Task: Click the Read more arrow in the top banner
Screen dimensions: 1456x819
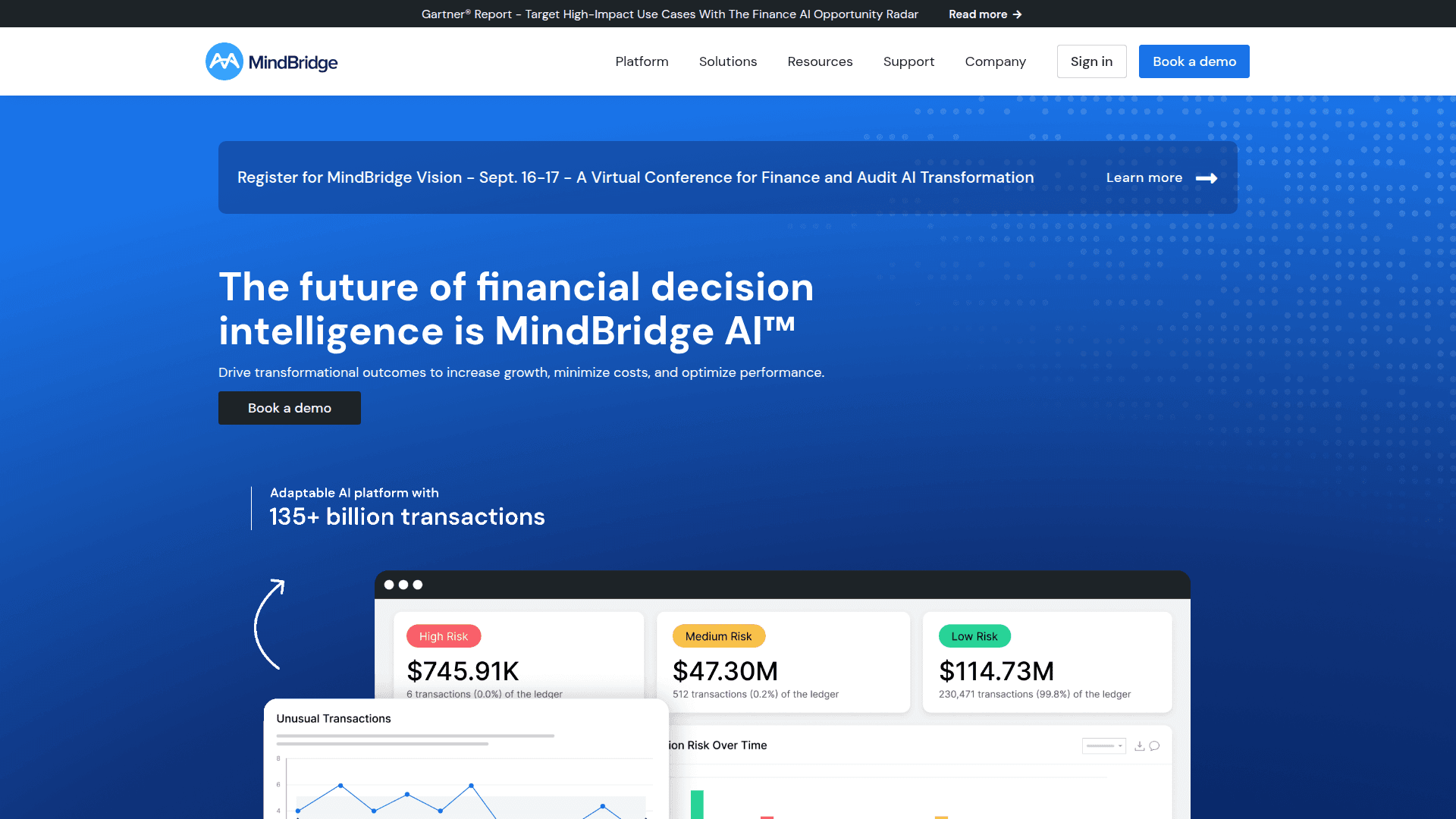Action: (x=1017, y=14)
